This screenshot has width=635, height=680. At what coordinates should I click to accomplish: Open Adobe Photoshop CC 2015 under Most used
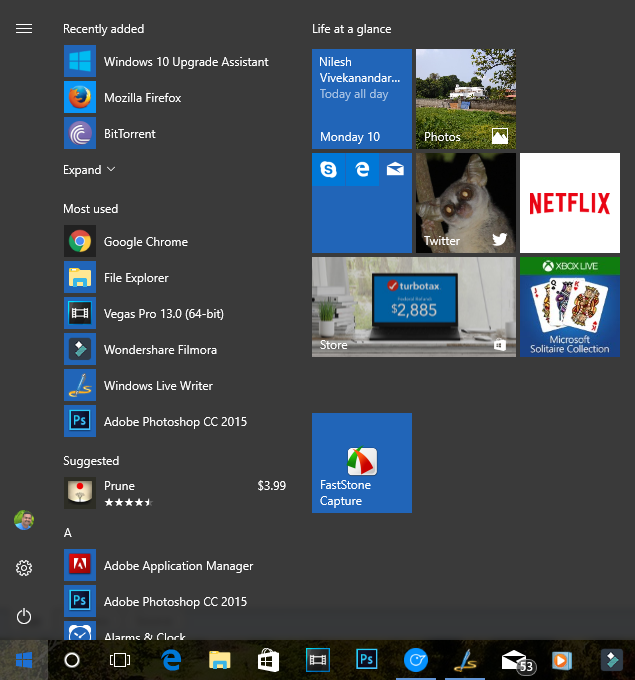[176, 422]
